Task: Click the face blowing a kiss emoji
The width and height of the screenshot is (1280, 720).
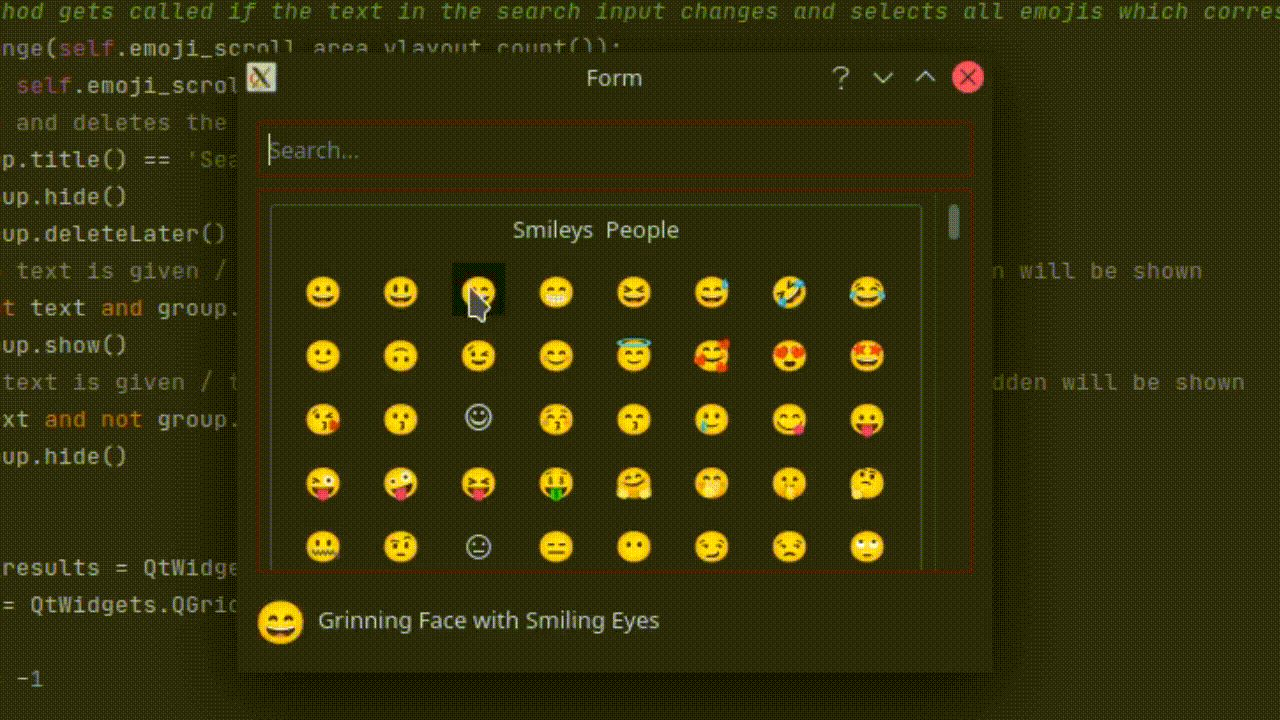Action: coord(322,420)
